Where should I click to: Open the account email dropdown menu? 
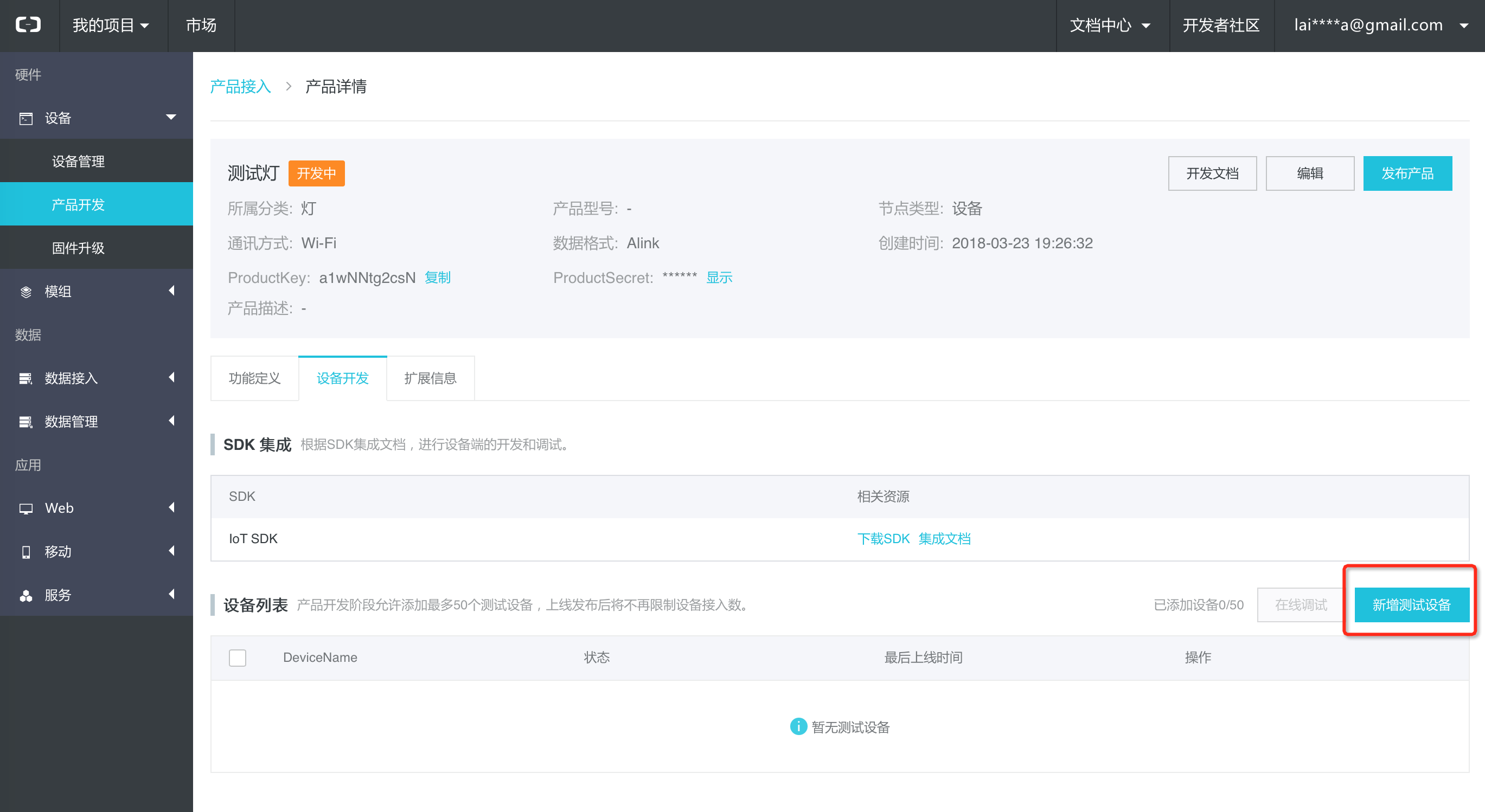coord(1380,25)
